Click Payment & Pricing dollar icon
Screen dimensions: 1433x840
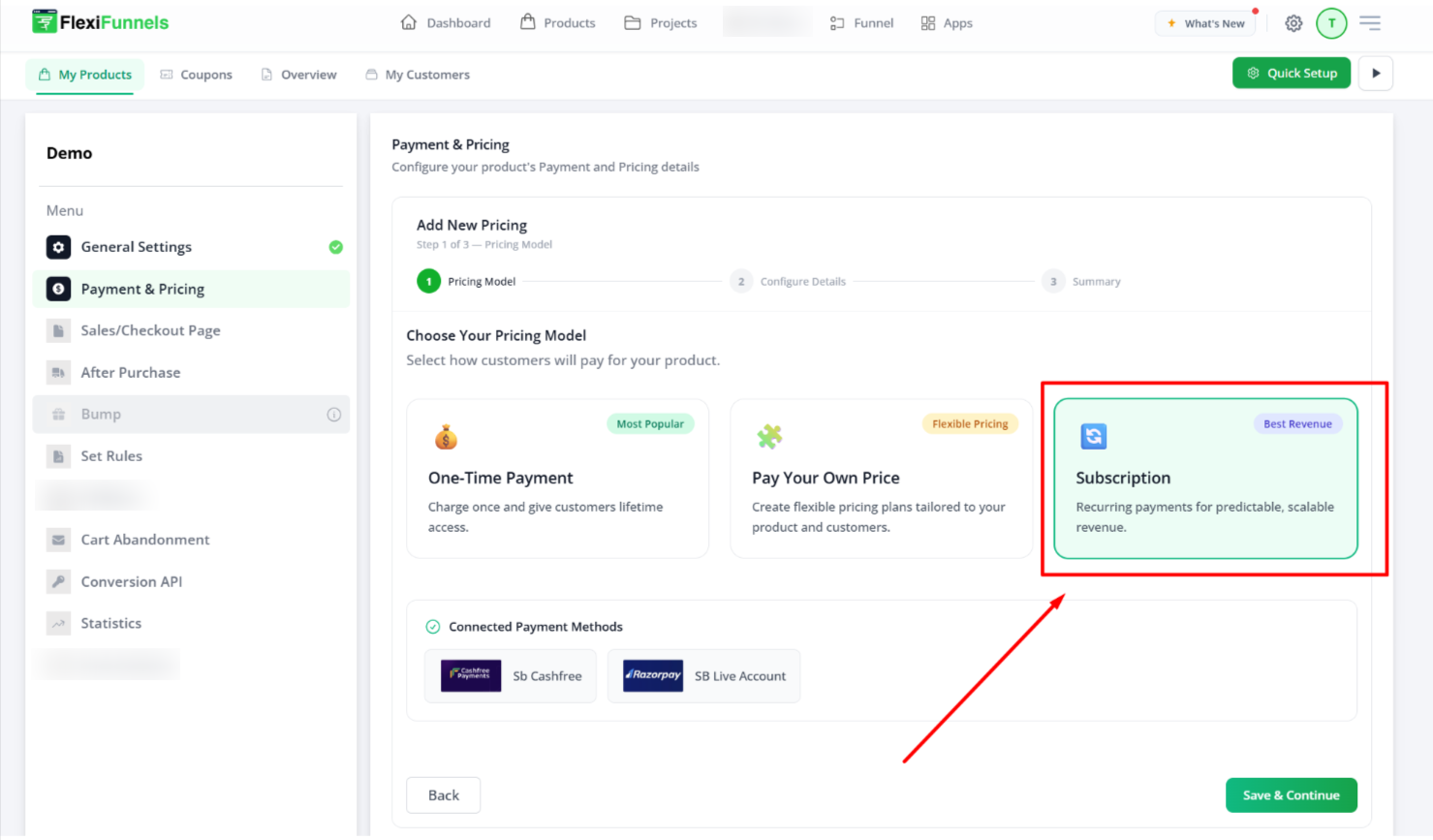58,289
